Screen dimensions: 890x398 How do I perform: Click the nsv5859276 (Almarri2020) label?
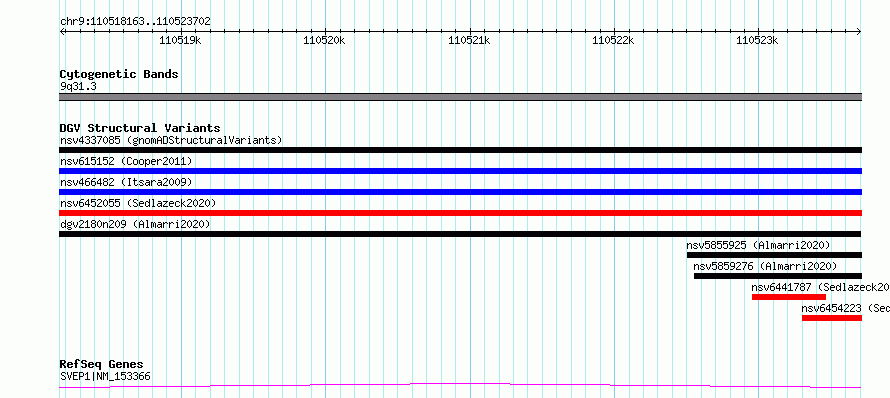[765, 266]
